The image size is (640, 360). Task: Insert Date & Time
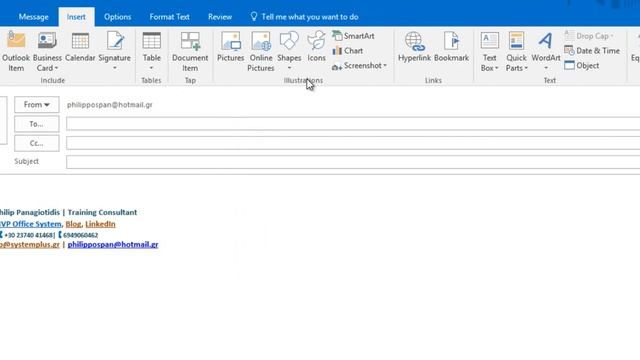(x=592, y=51)
